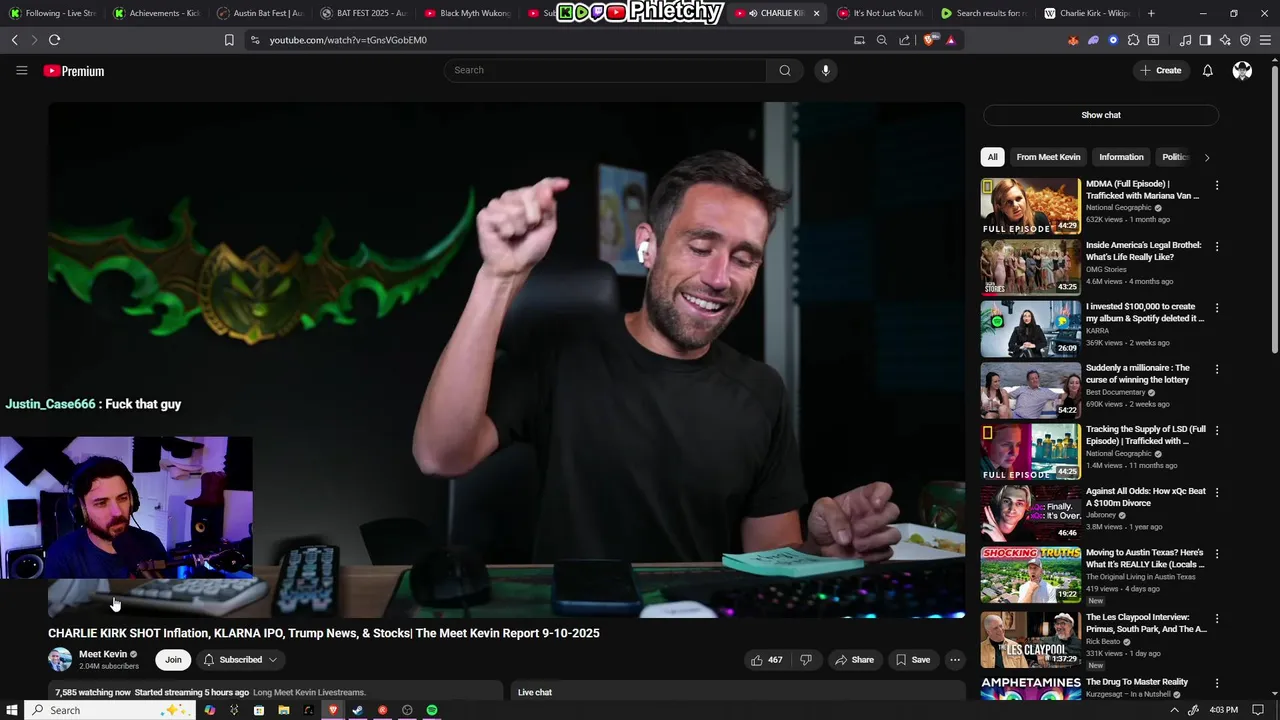Switch to the Austin Bat Fest tab
Screen dimensions: 1280x720
(260, 13)
